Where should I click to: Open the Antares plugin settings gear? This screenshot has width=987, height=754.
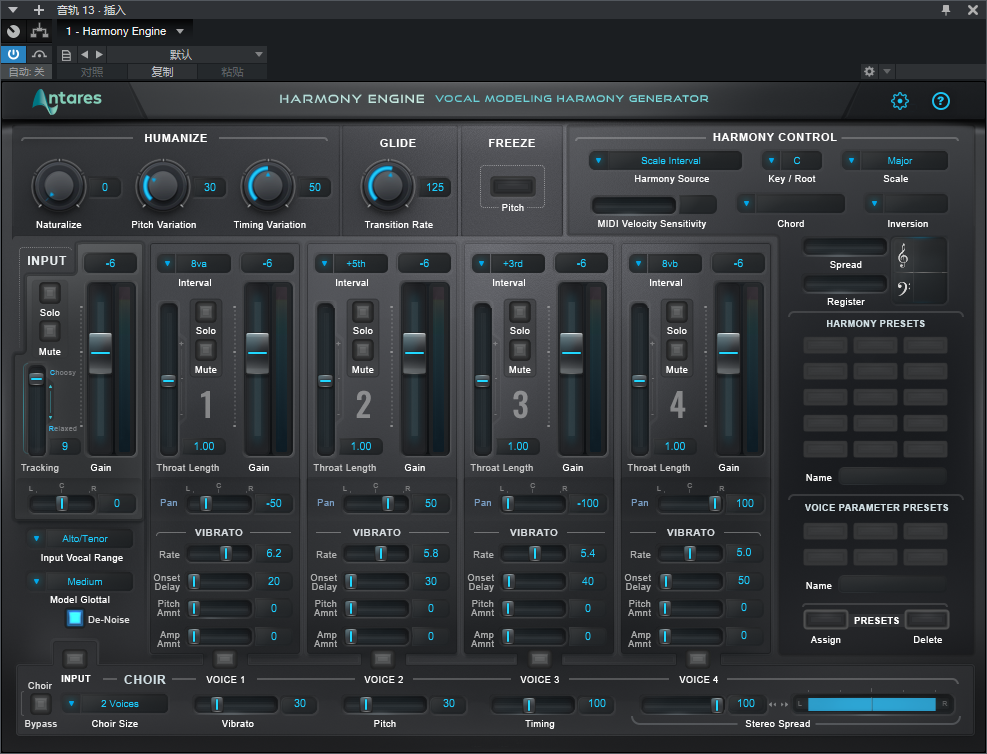click(x=900, y=101)
